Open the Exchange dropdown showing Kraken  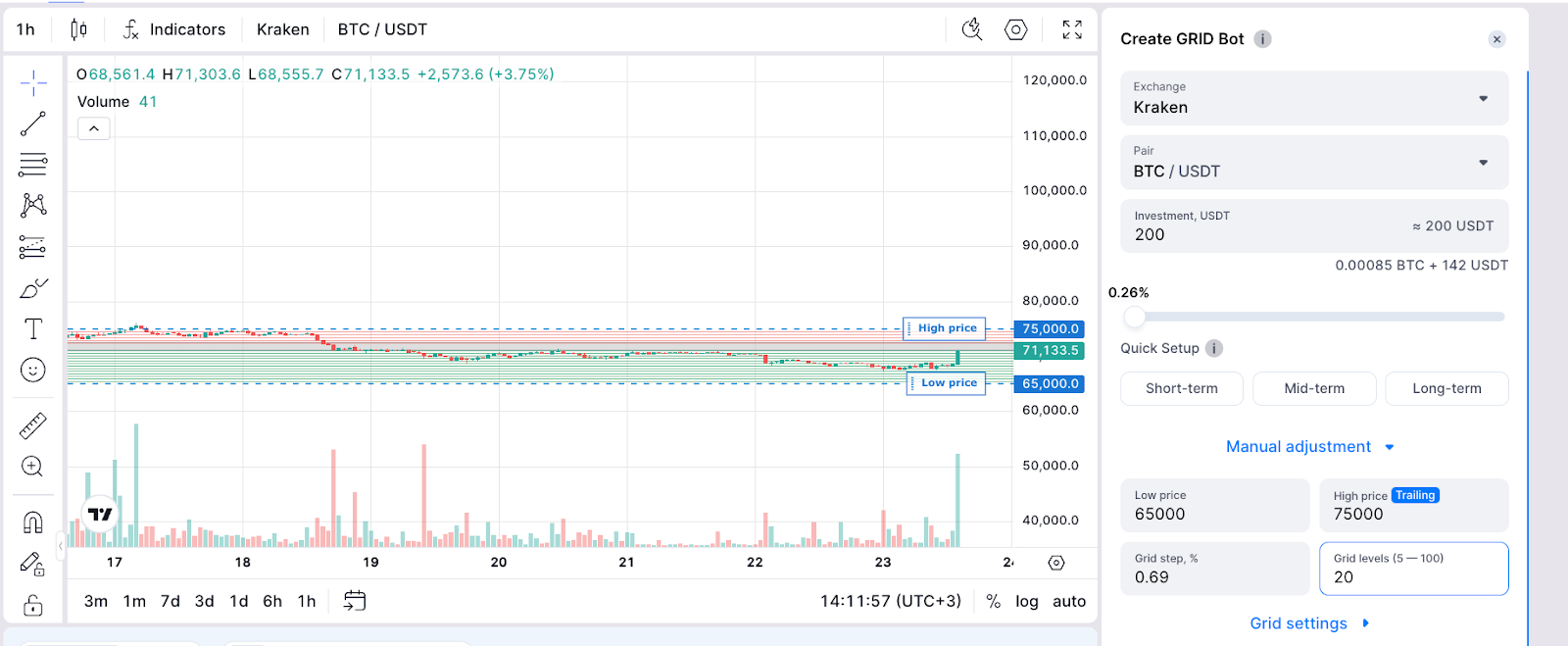point(1314,98)
